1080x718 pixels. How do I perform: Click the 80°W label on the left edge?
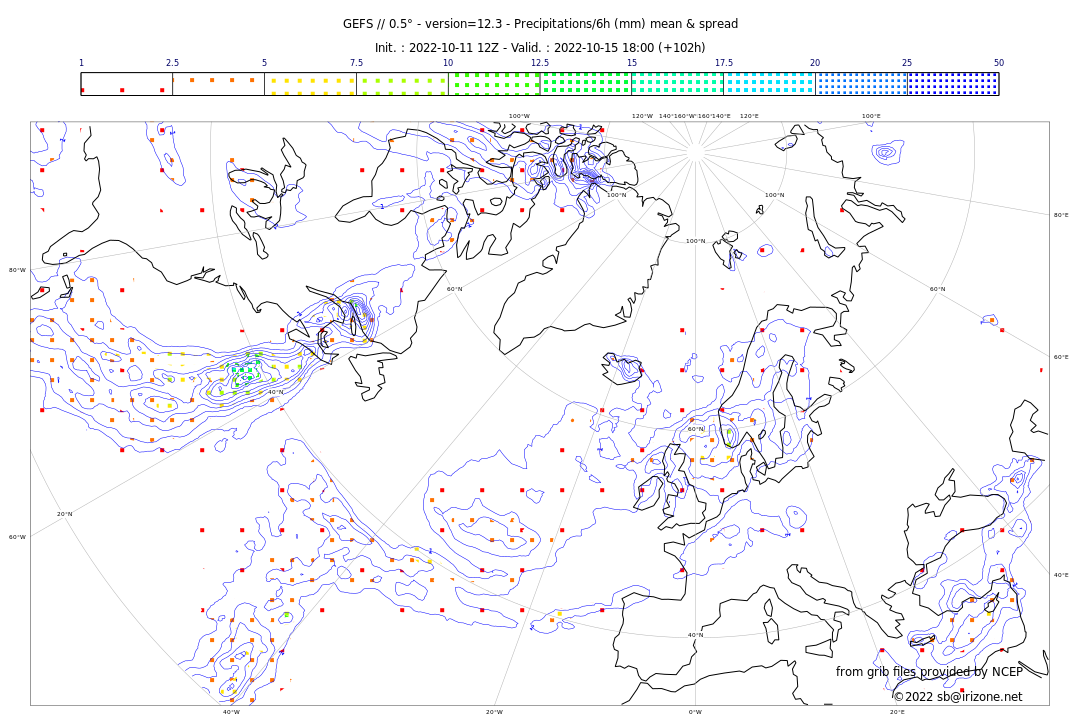pos(17,270)
